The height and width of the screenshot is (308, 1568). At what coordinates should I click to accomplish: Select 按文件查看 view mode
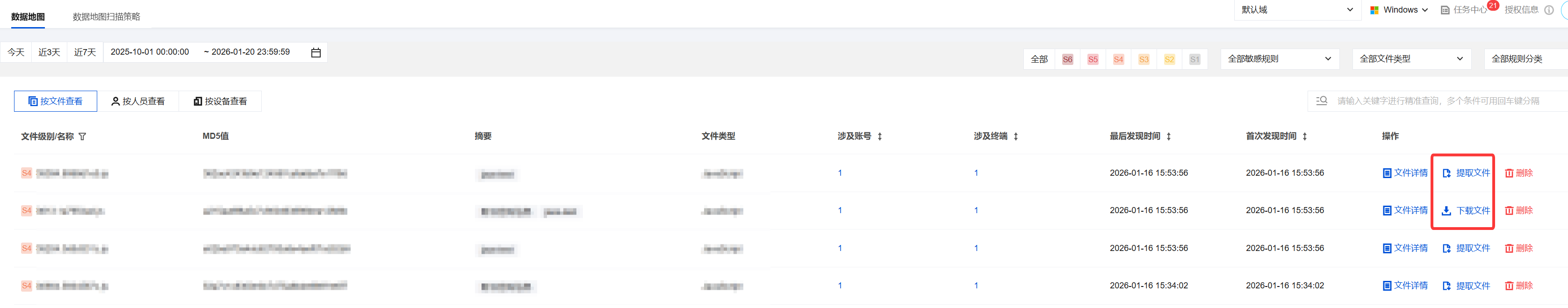coord(55,101)
